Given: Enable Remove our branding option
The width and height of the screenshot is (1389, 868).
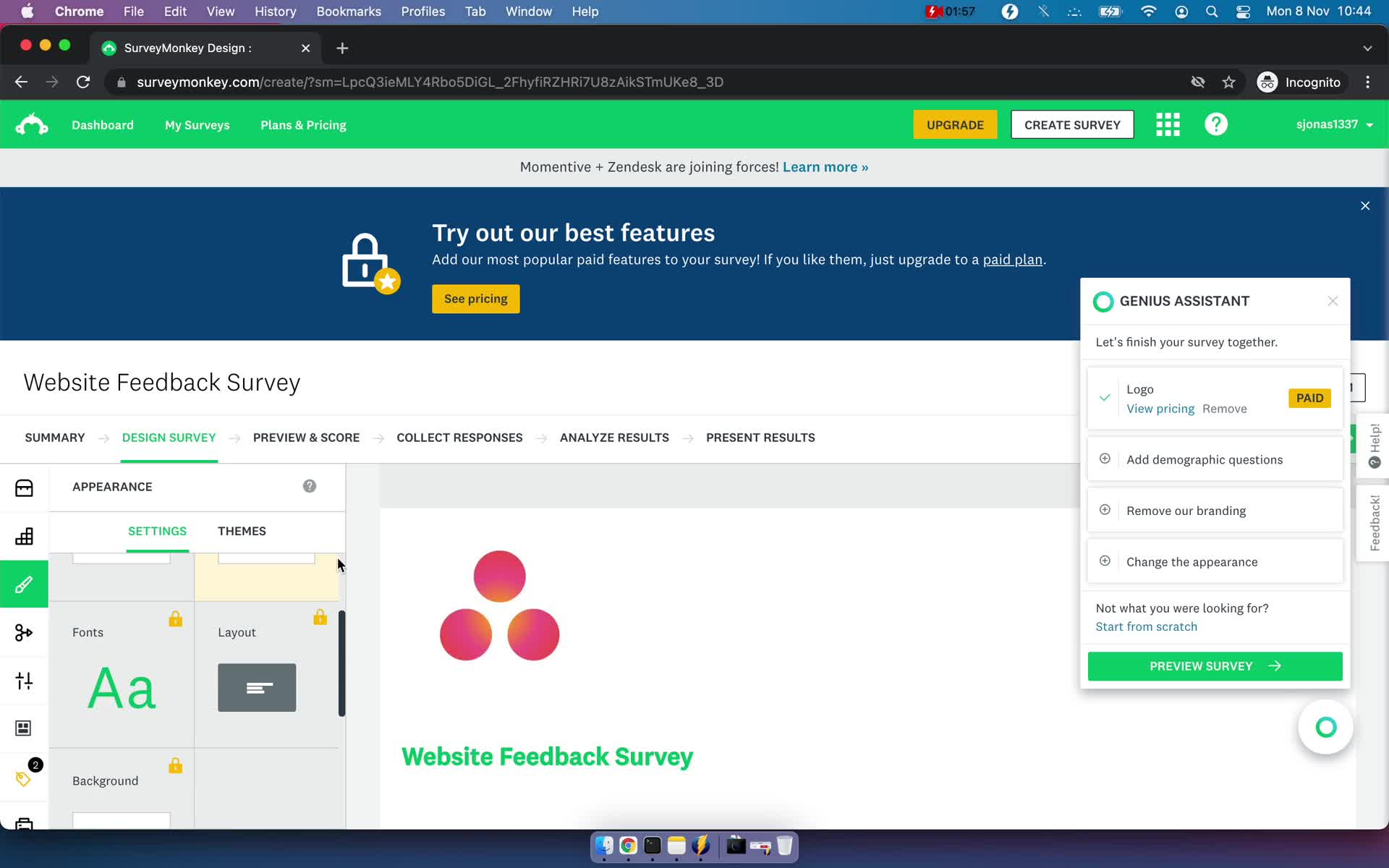Looking at the screenshot, I should pos(1104,510).
